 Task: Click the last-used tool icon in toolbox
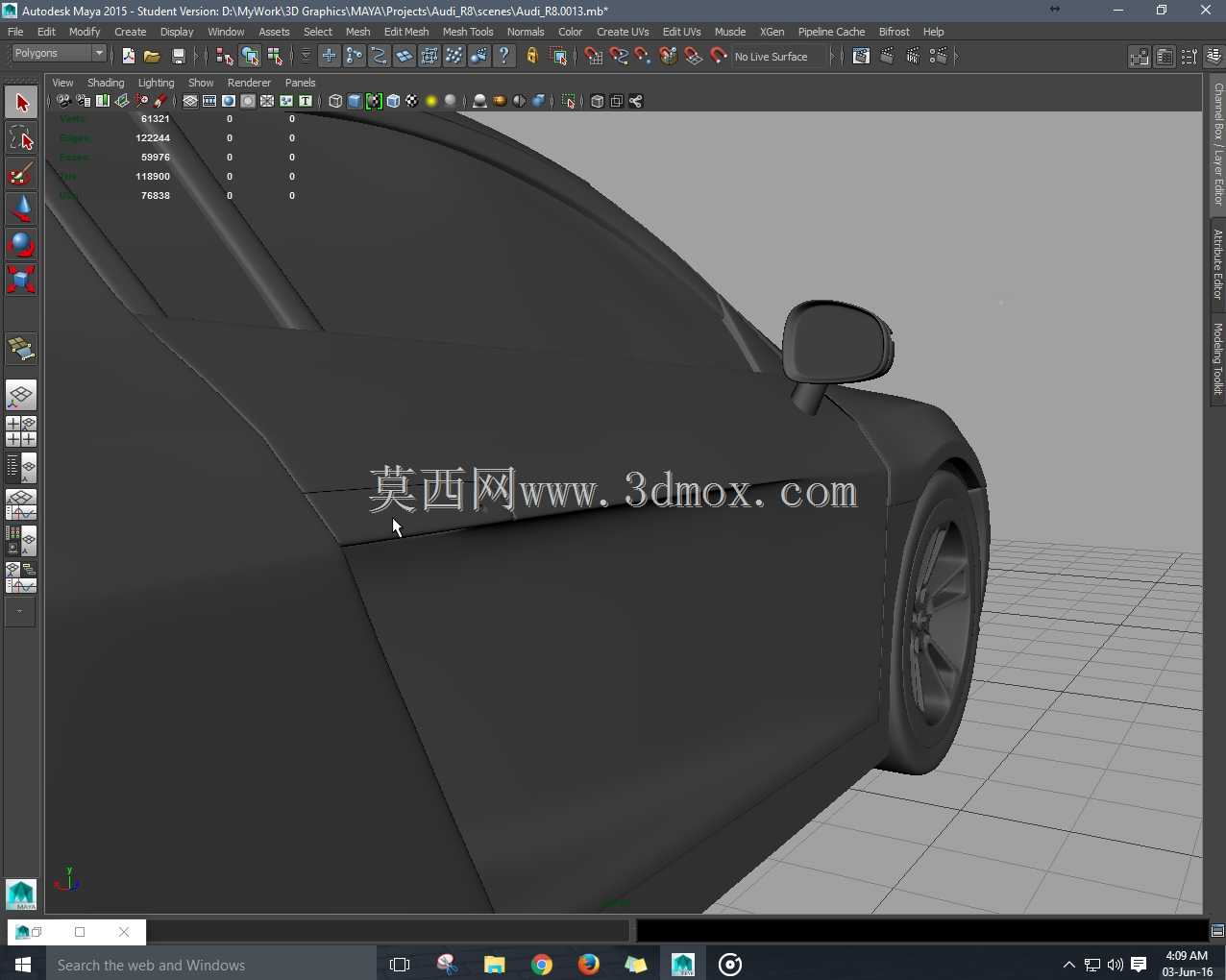pos(21,349)
